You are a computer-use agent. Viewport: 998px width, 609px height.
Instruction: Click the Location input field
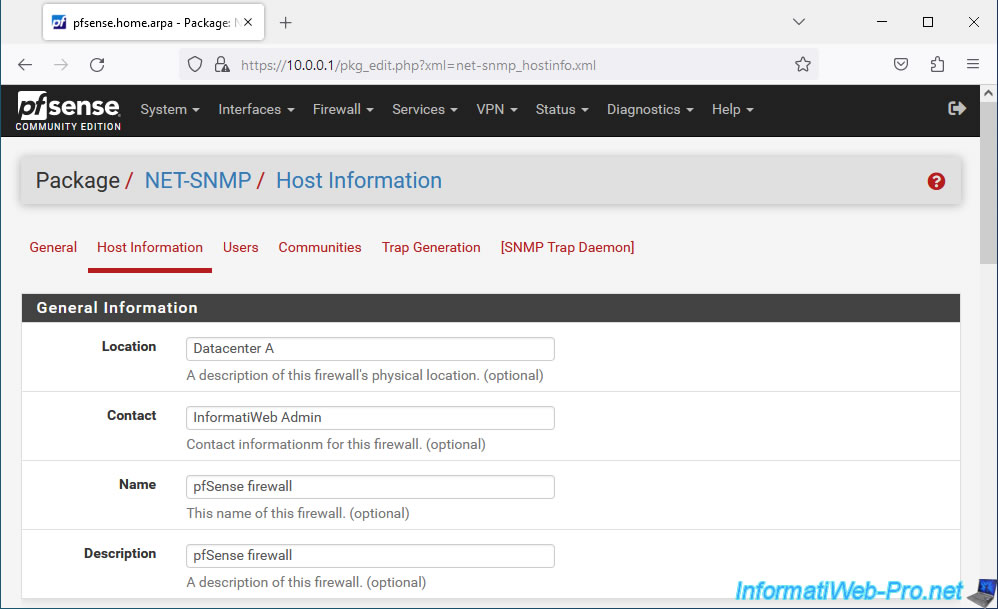(370, 349)
